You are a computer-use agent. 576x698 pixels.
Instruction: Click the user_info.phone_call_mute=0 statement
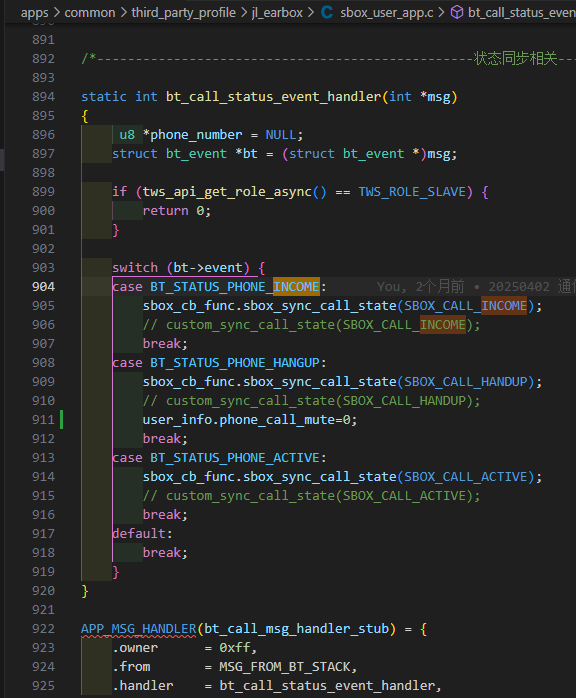click(250, 420)
